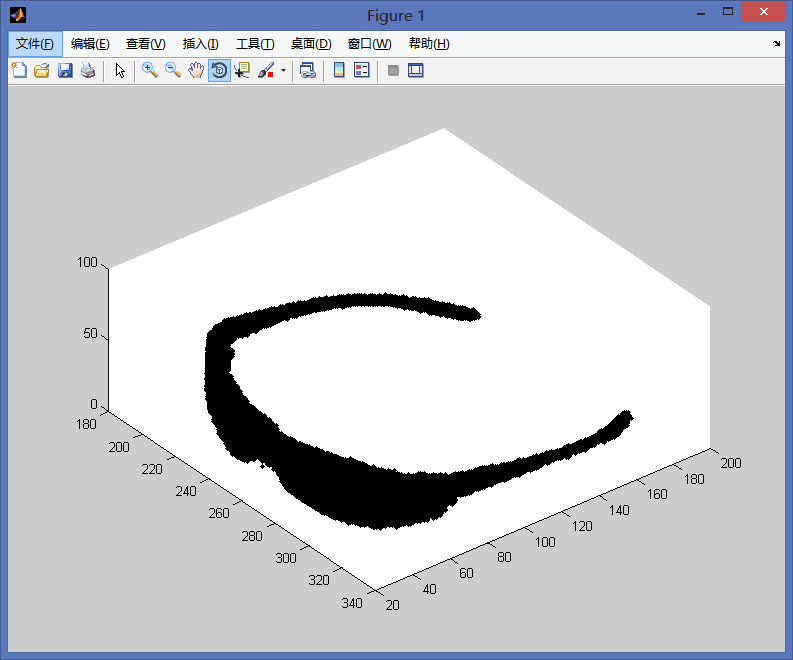Viewport: 793px width, 660px height.
Task: Activate the Zoom Out magnifier tool
Action: pyautogui.click(x=173, y=70)
